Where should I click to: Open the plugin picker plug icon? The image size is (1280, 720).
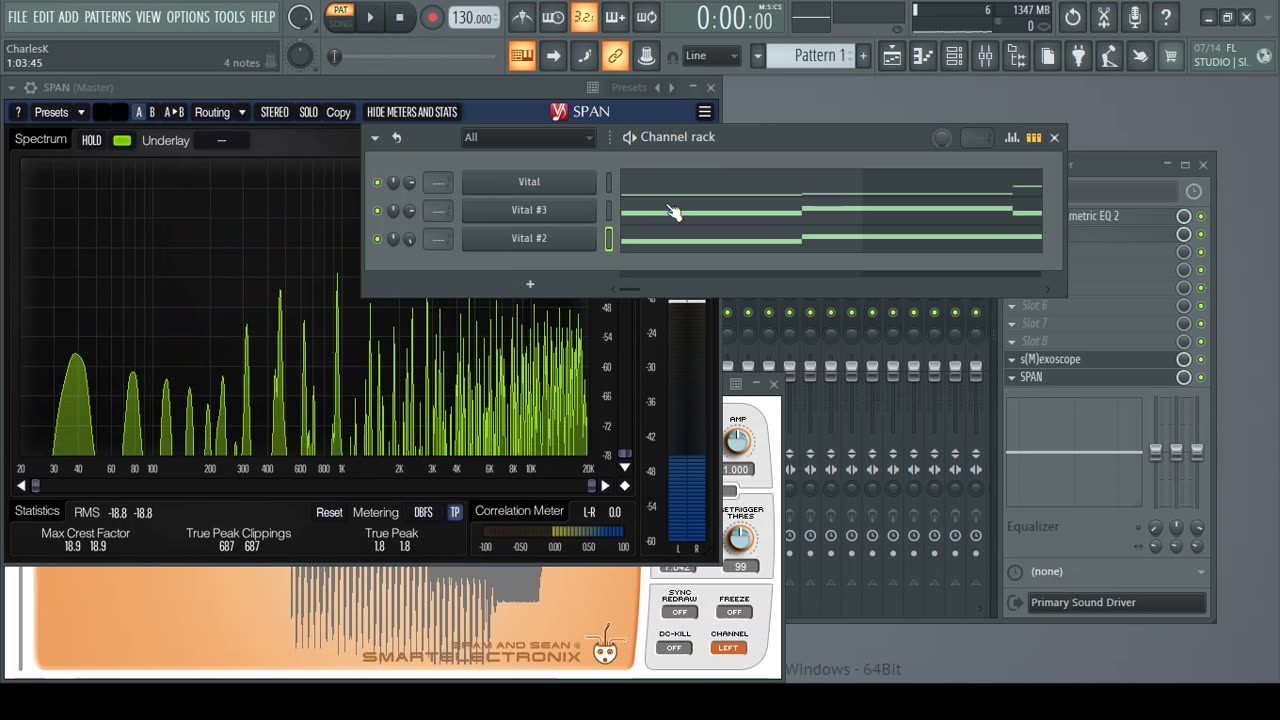[1078, 57]
